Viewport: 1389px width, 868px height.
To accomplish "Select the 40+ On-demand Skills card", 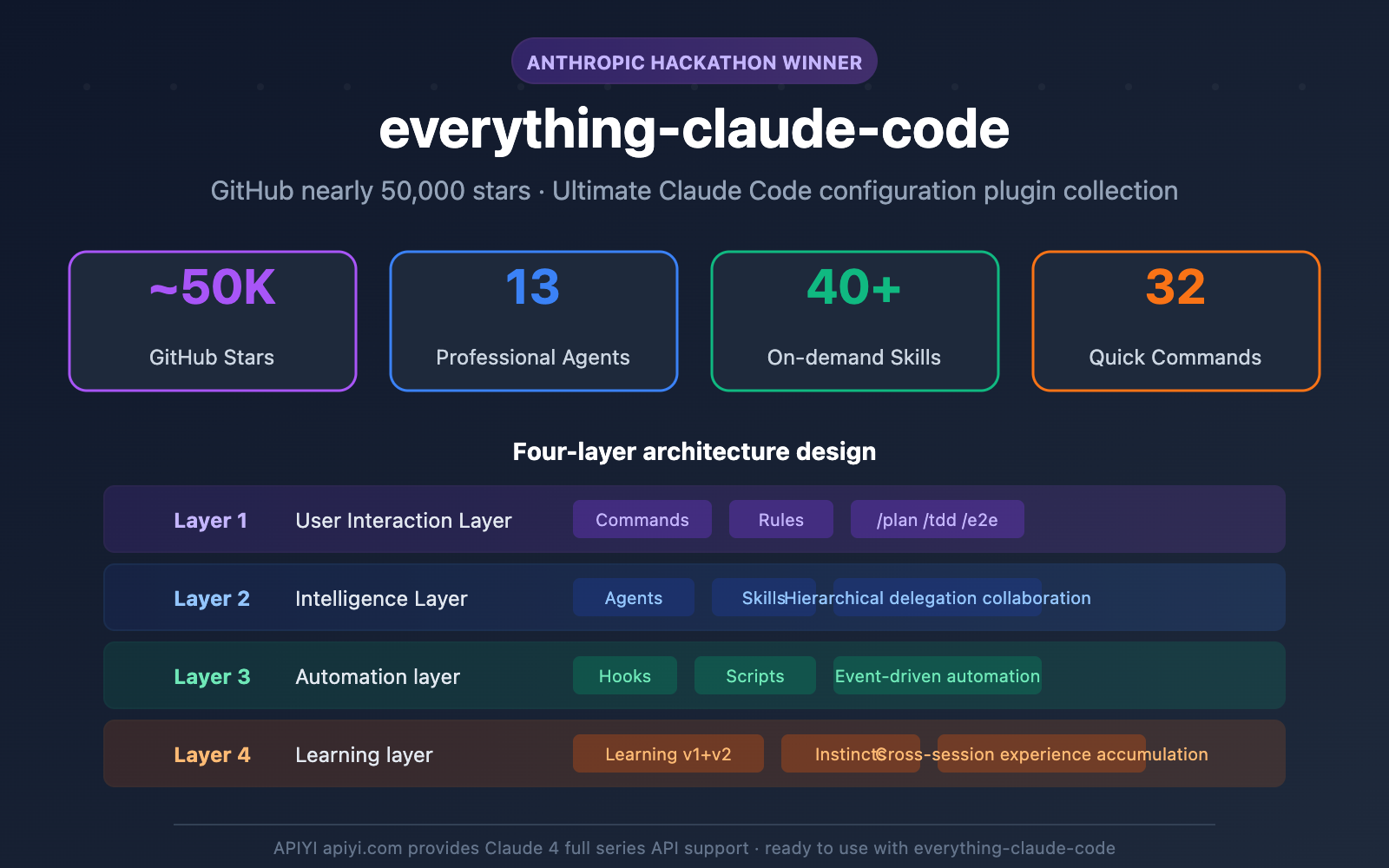I will click(853, 320).
